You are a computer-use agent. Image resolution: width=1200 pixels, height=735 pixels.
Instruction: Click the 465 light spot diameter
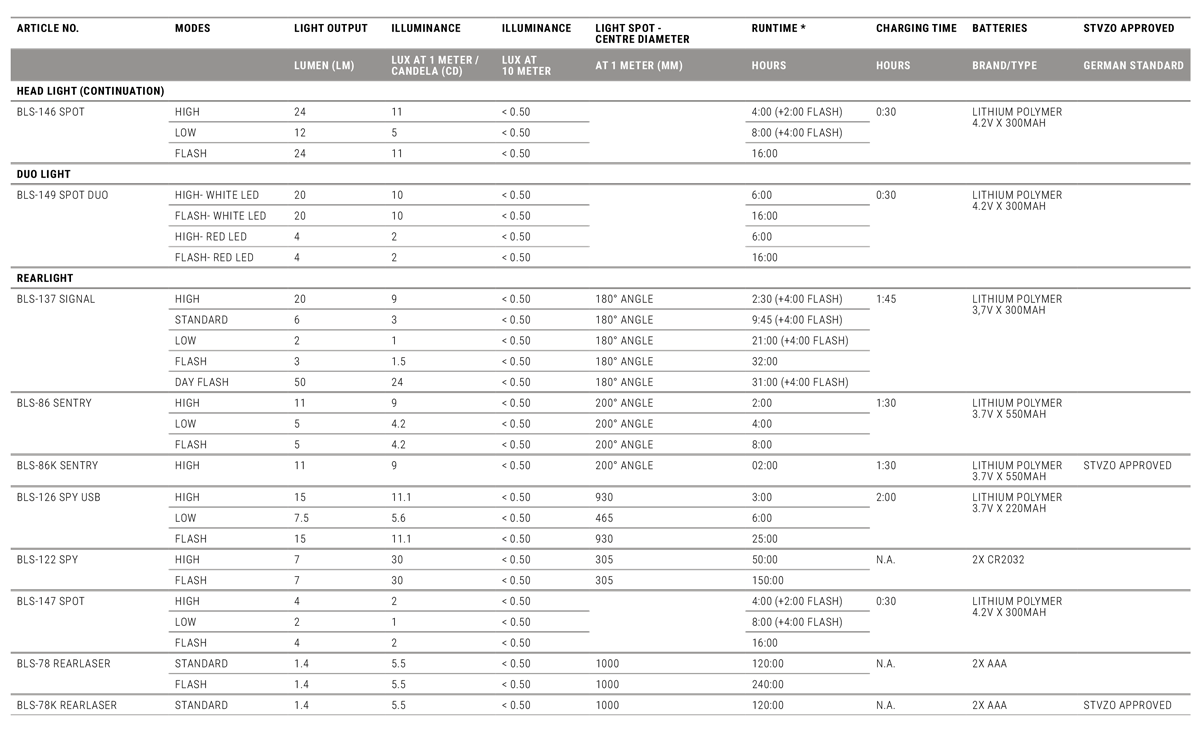[604, 518]
